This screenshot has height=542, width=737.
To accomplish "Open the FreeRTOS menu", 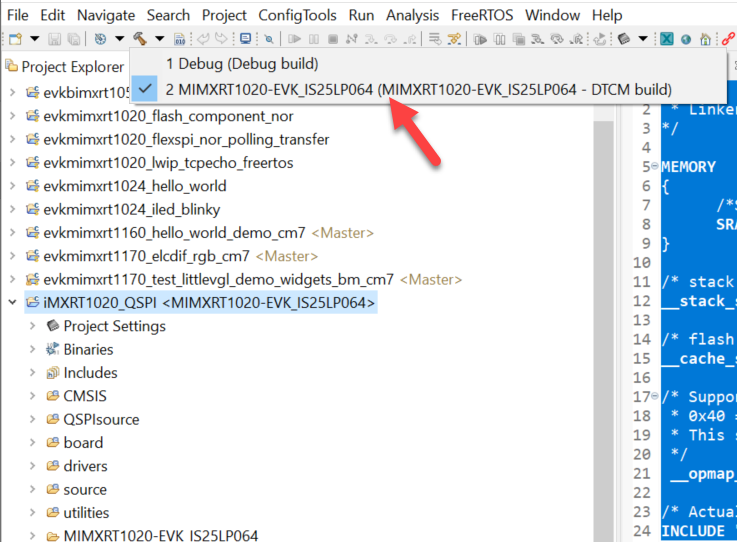I will (482, 16).
